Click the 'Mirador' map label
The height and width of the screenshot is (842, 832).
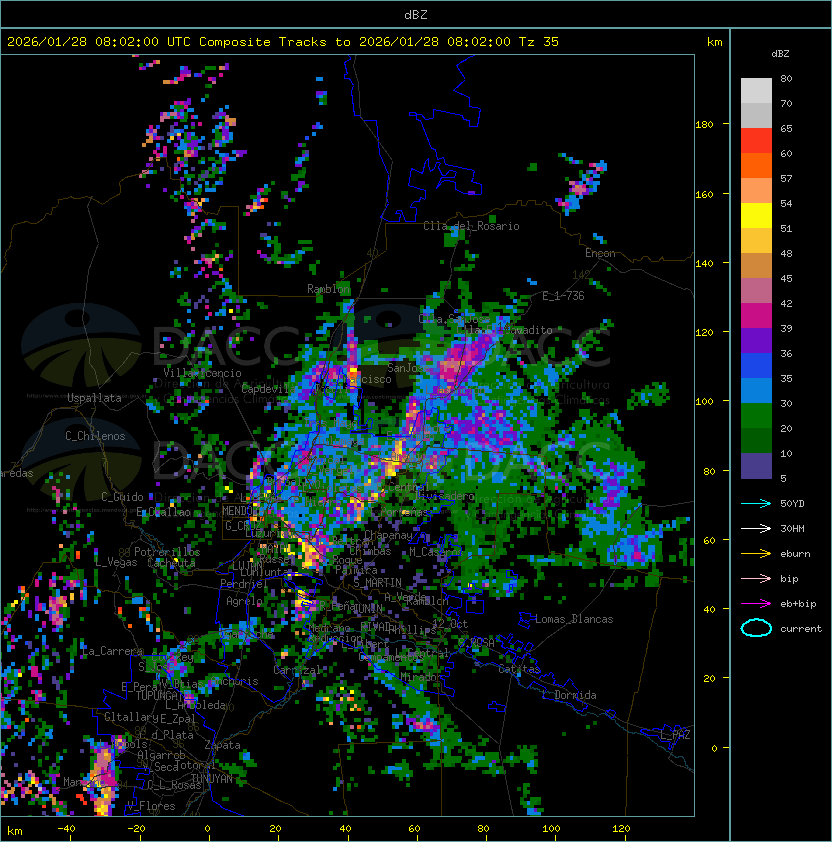click(422, 677)
